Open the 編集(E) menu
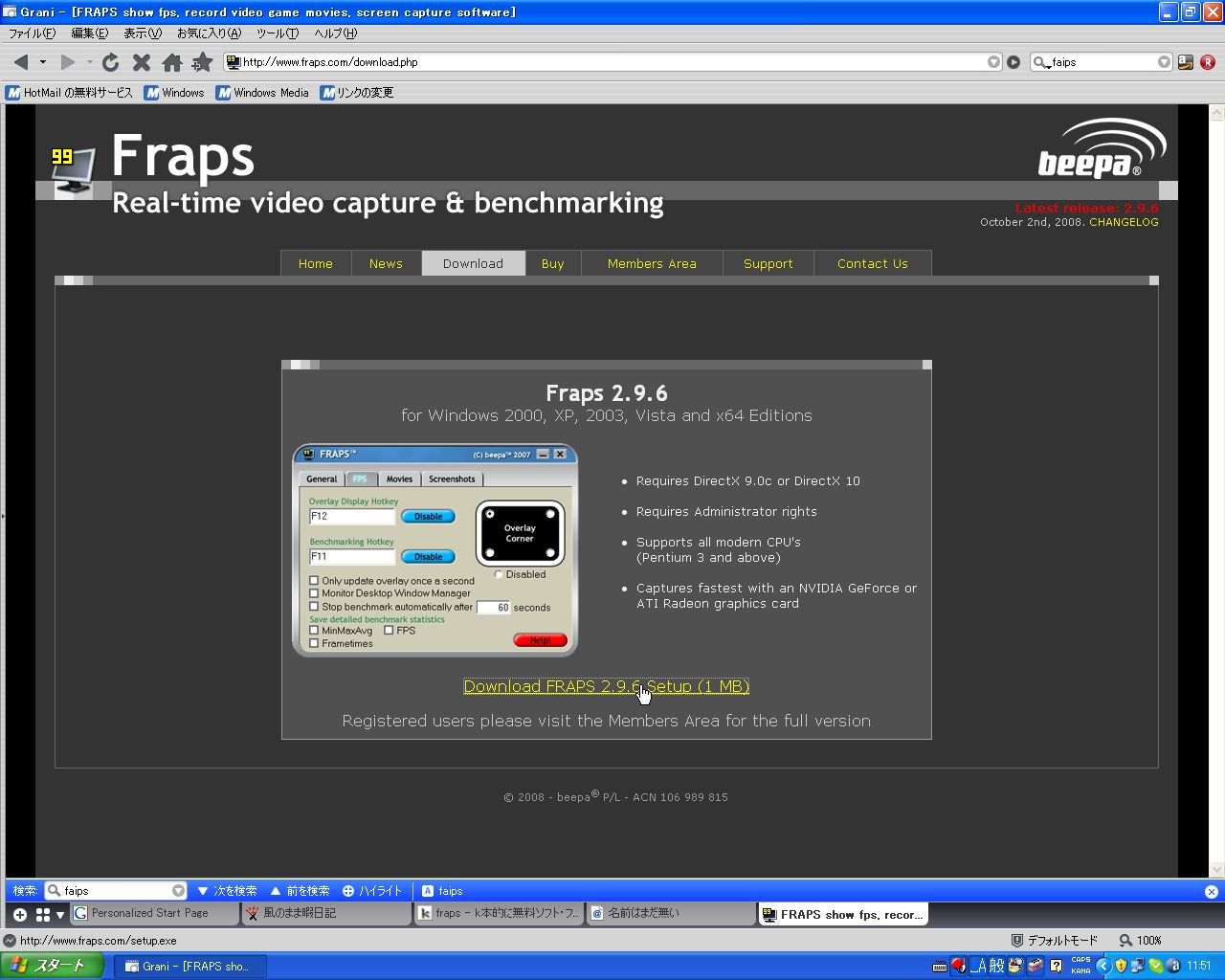Image resolution: width=1225 pixels, height=980 pixels. click(x=90, y=33)
